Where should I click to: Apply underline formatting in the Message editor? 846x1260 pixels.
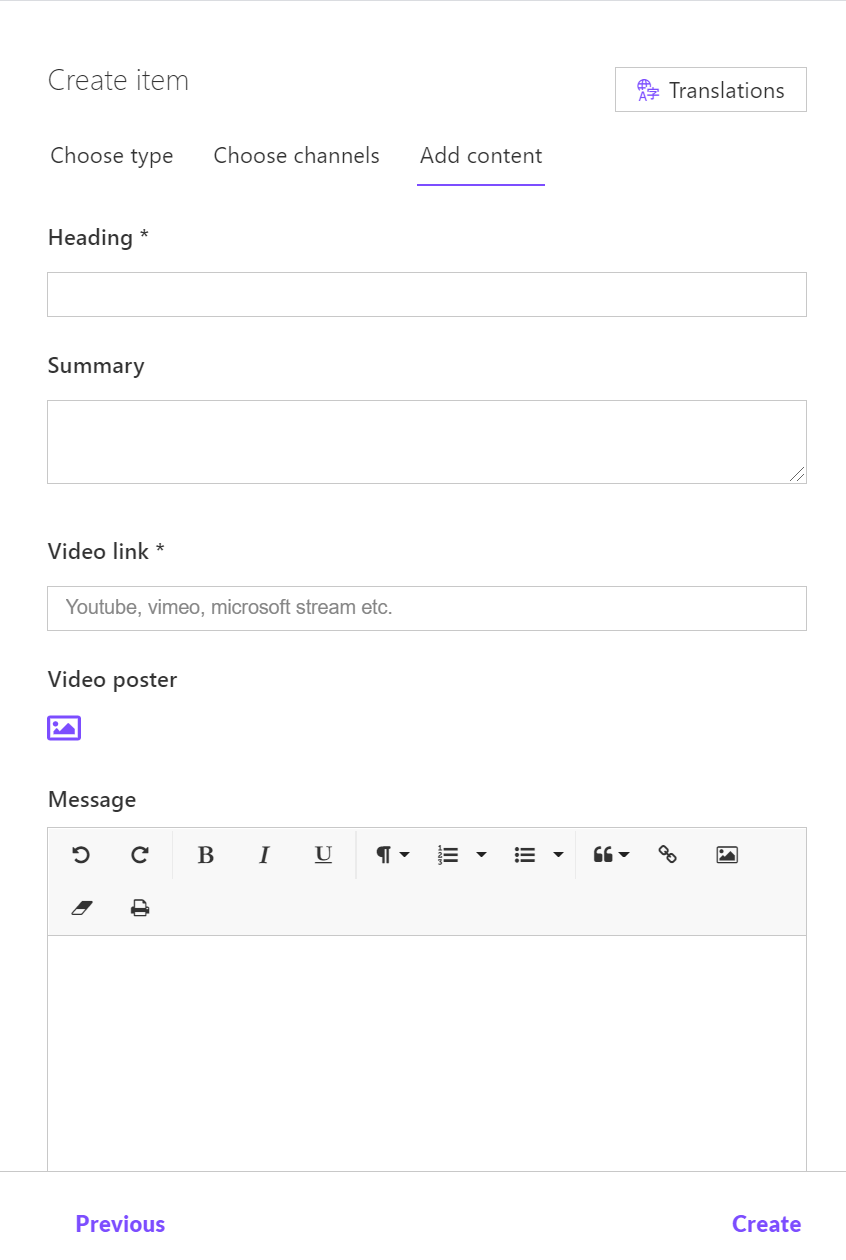[323, 855]
